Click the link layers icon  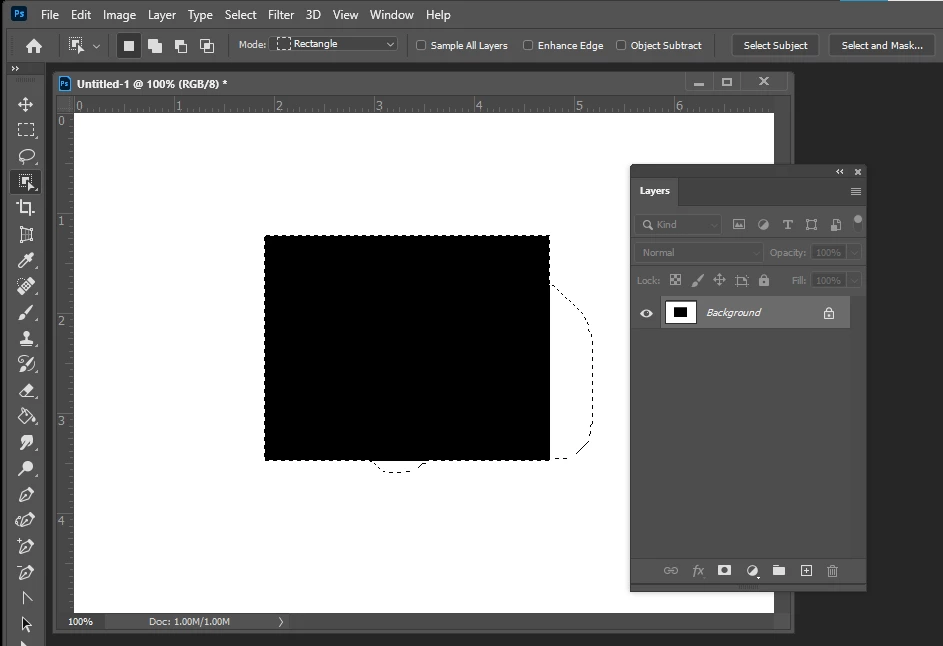[x=671, y=571]
